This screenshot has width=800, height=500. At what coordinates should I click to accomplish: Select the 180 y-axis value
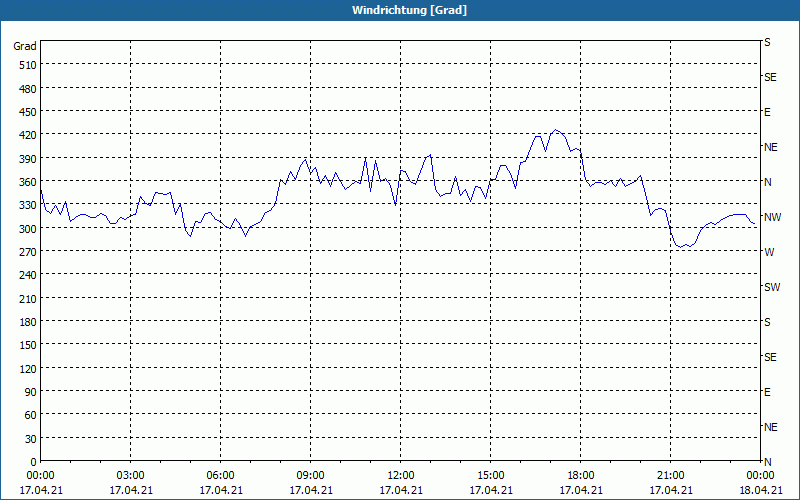(x=28, y=322)
